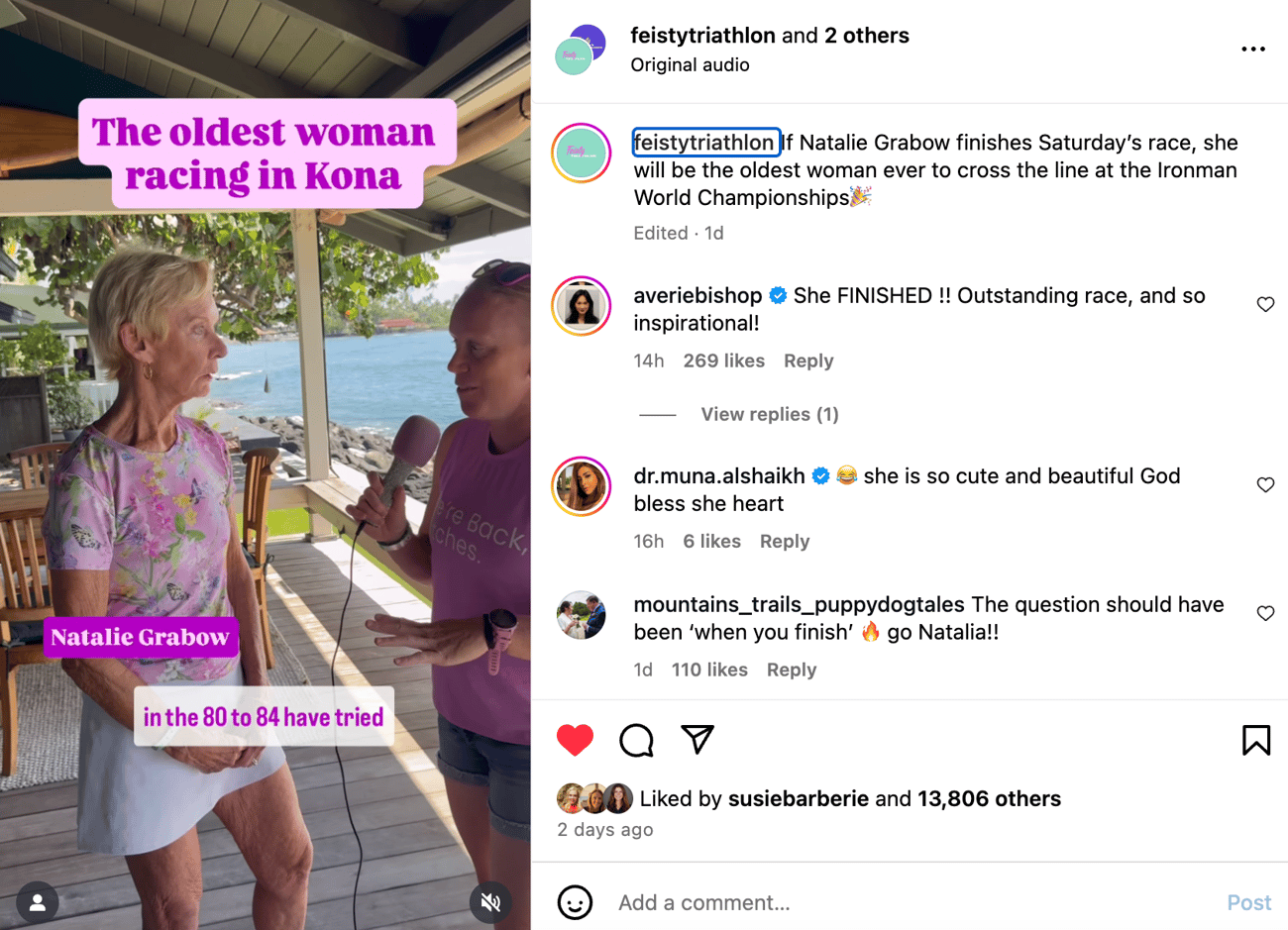Like averiebishop's comment
The height and width of the screenshot is (930, 1288).
coord(1265,304)
